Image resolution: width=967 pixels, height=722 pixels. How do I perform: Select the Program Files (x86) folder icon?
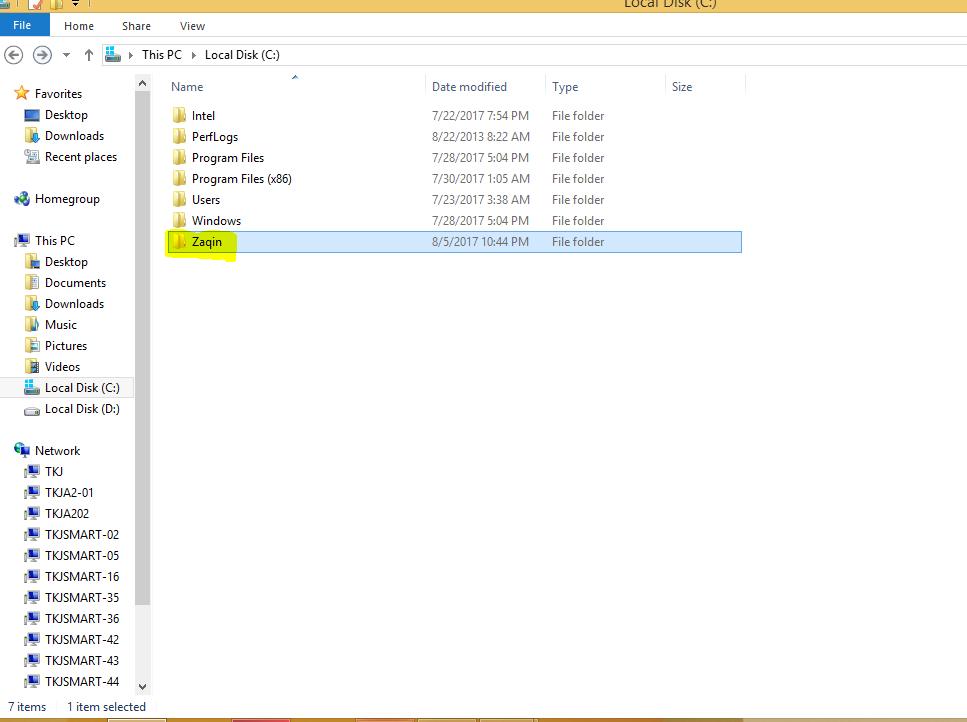179,178
